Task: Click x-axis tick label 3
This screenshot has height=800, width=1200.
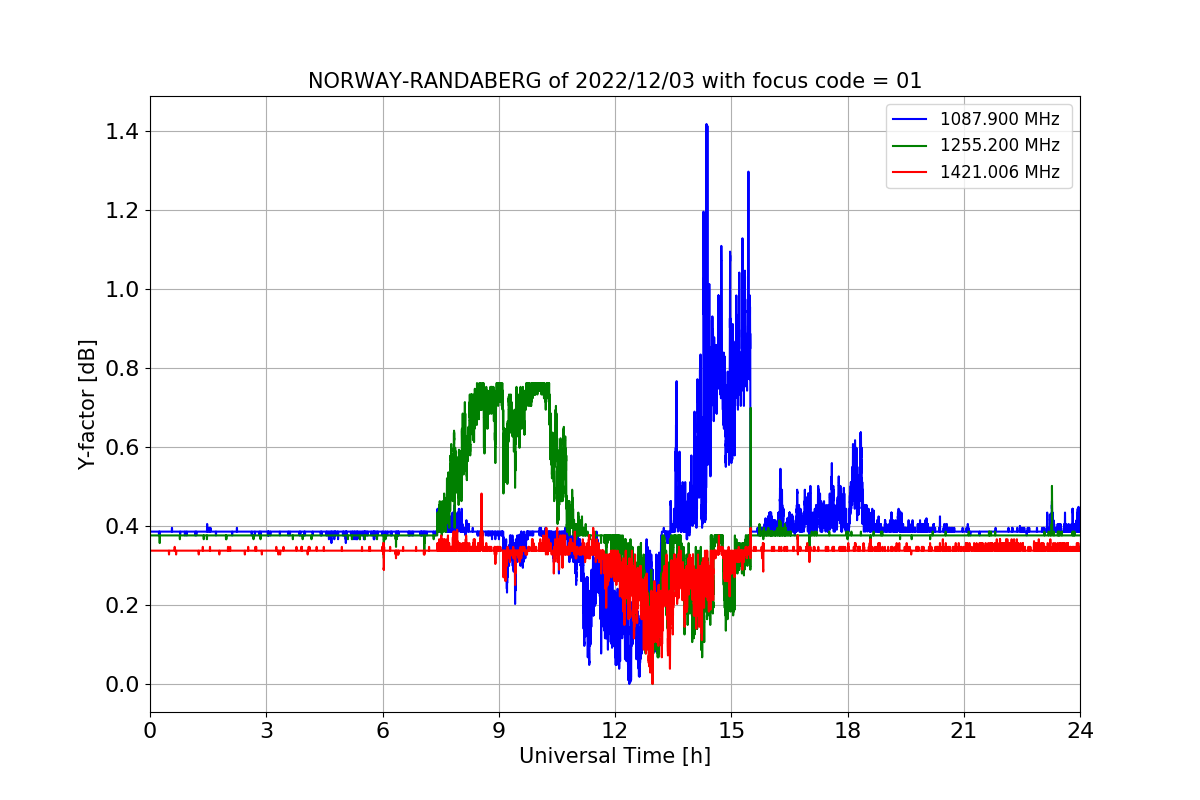Action: pyautogui.click(x=266, y=731)
